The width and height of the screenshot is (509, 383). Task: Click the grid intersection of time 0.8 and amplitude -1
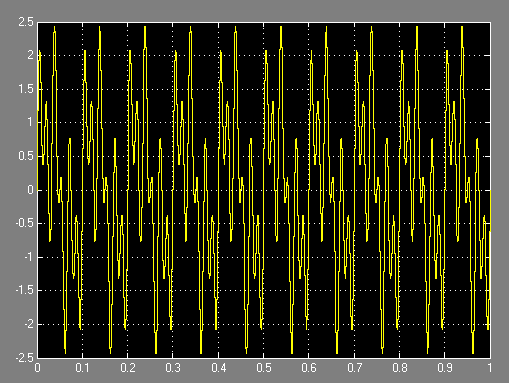pyautogui.click(x=399, y=257)
